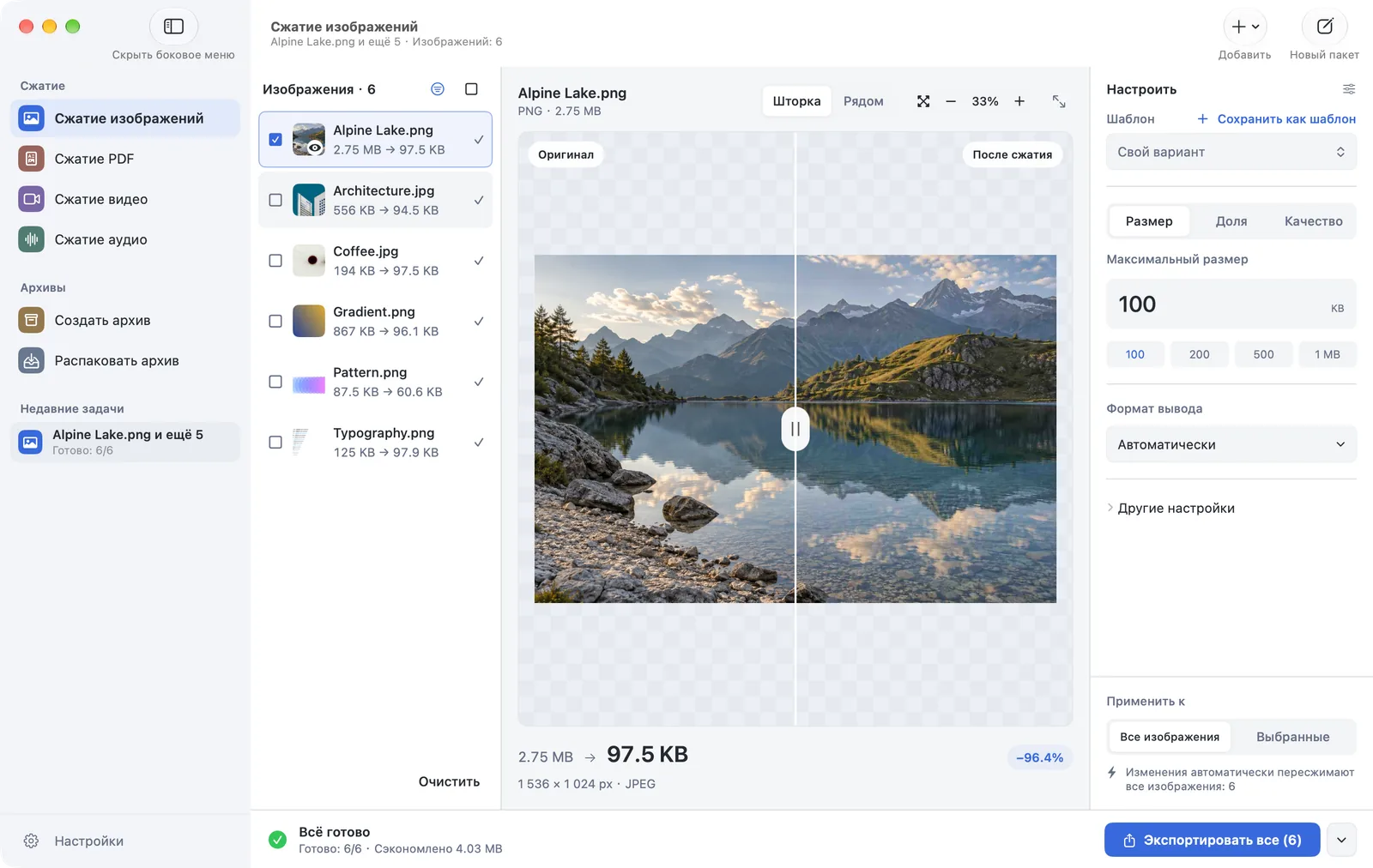Zoom out with the minus icon

(951, 101)
